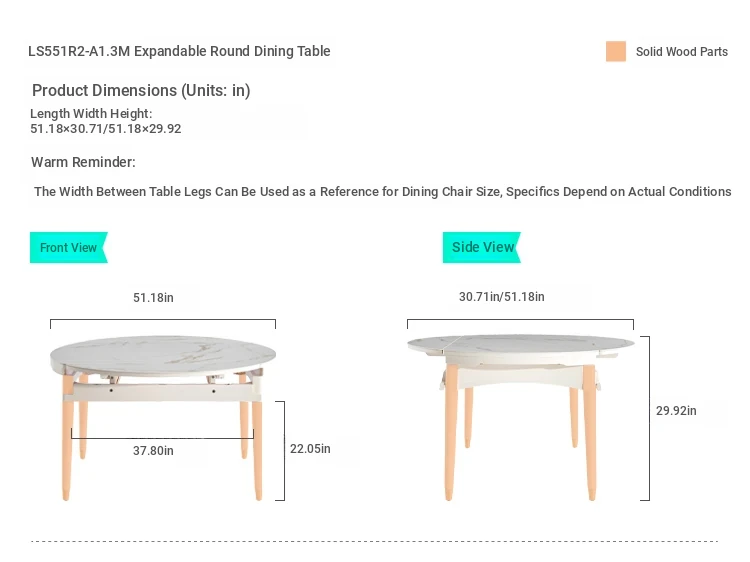Click the 30.71in/51.18in side width label
750x562 pixels.
tap(501, 297)
